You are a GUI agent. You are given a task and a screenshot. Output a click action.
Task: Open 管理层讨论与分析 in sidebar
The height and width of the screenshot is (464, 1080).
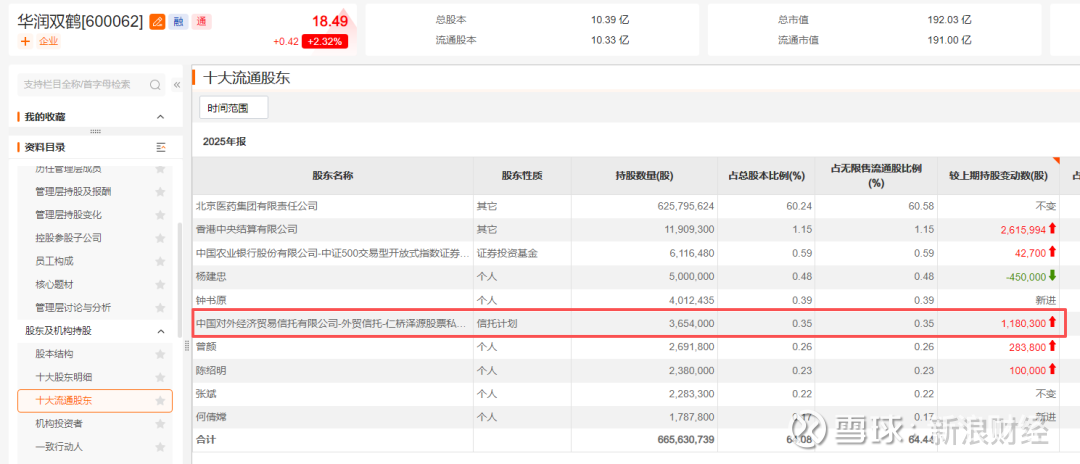pos(72,308)
